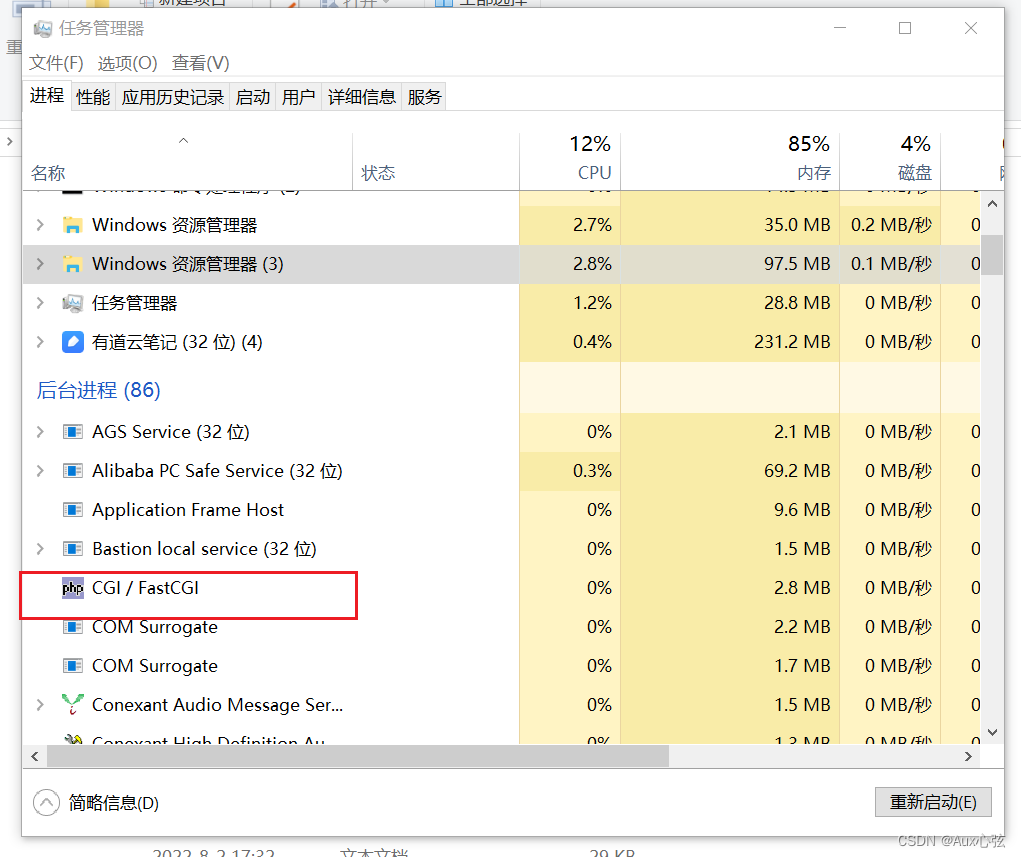Screen dimensions: 1021x857
Task: Click the AGS Service process icon
Action: 72,432
